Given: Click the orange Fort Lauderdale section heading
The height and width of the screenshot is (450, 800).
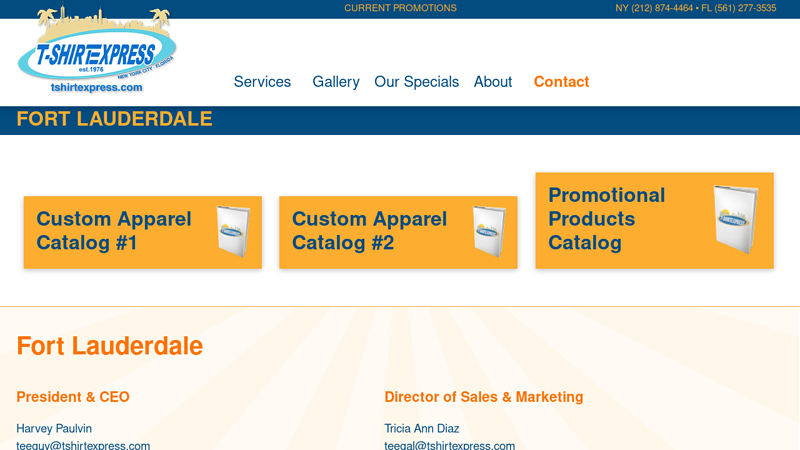Looking at the screenshot, I should pyautogui.click(x=109, y=346).
